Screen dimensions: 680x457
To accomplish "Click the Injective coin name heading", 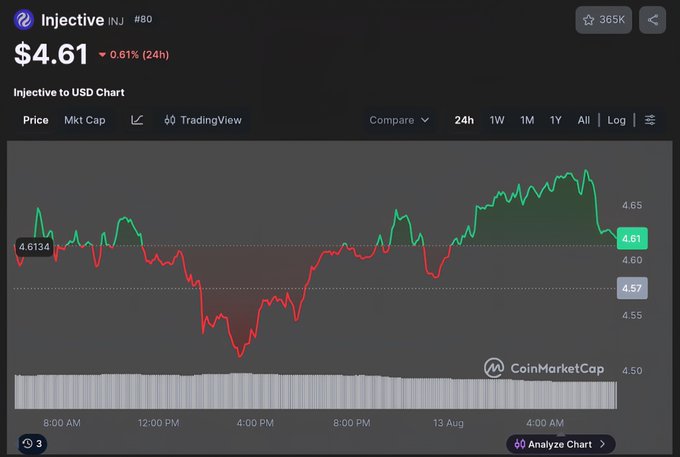I will [72, 20].
